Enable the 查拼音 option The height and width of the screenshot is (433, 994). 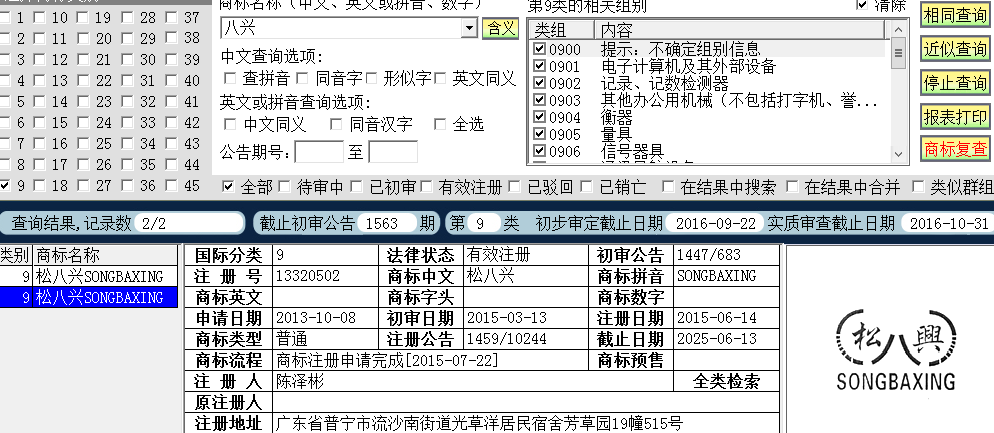point(229,78)
